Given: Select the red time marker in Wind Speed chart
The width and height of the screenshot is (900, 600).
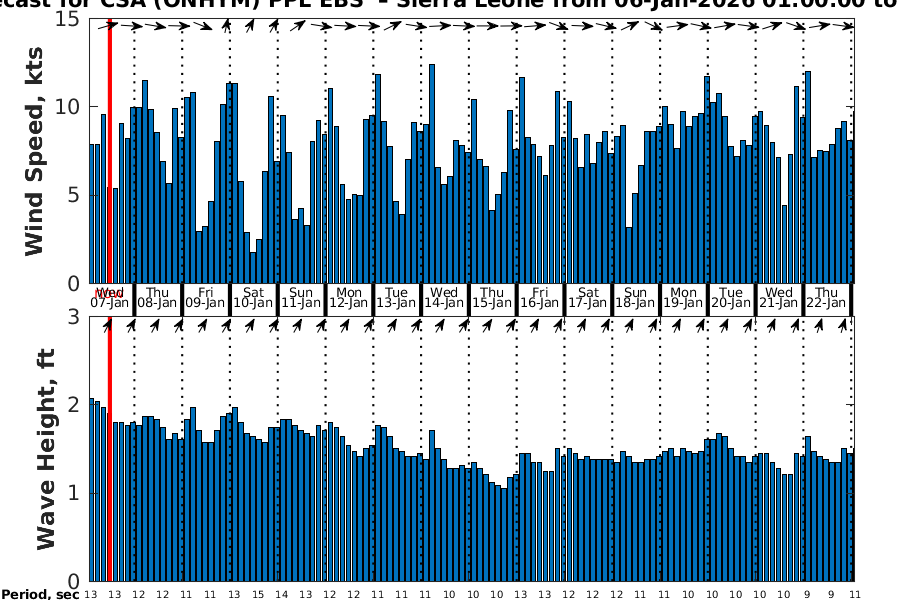Looking at the screenshot, I should click(109, 150).
